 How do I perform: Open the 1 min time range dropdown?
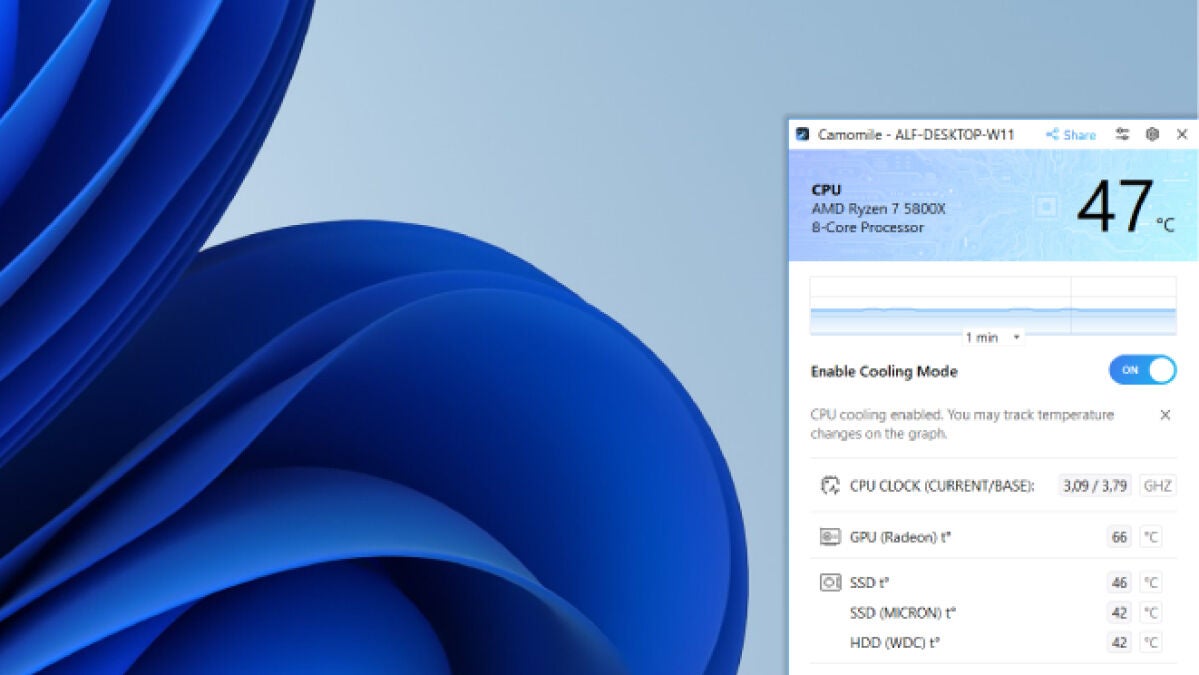pos(993,338)
